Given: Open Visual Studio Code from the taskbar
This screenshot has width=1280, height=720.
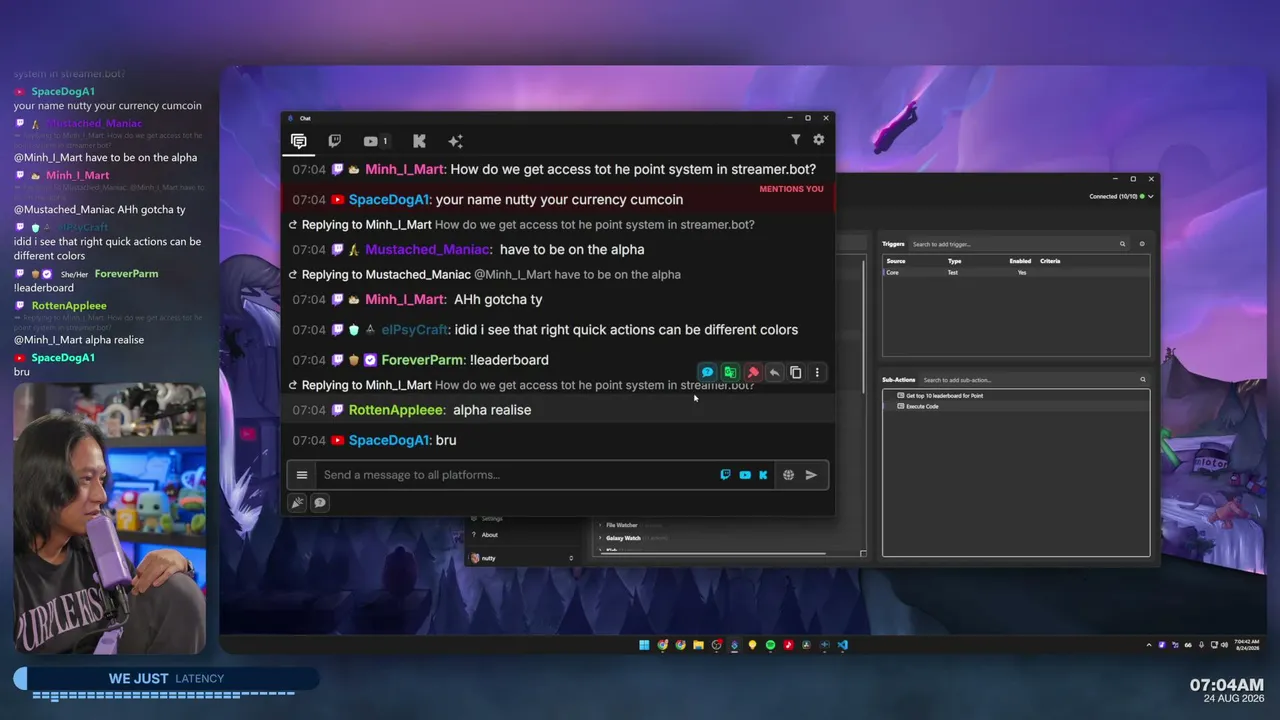Looking at the screenshot, I should pos(842,645).
